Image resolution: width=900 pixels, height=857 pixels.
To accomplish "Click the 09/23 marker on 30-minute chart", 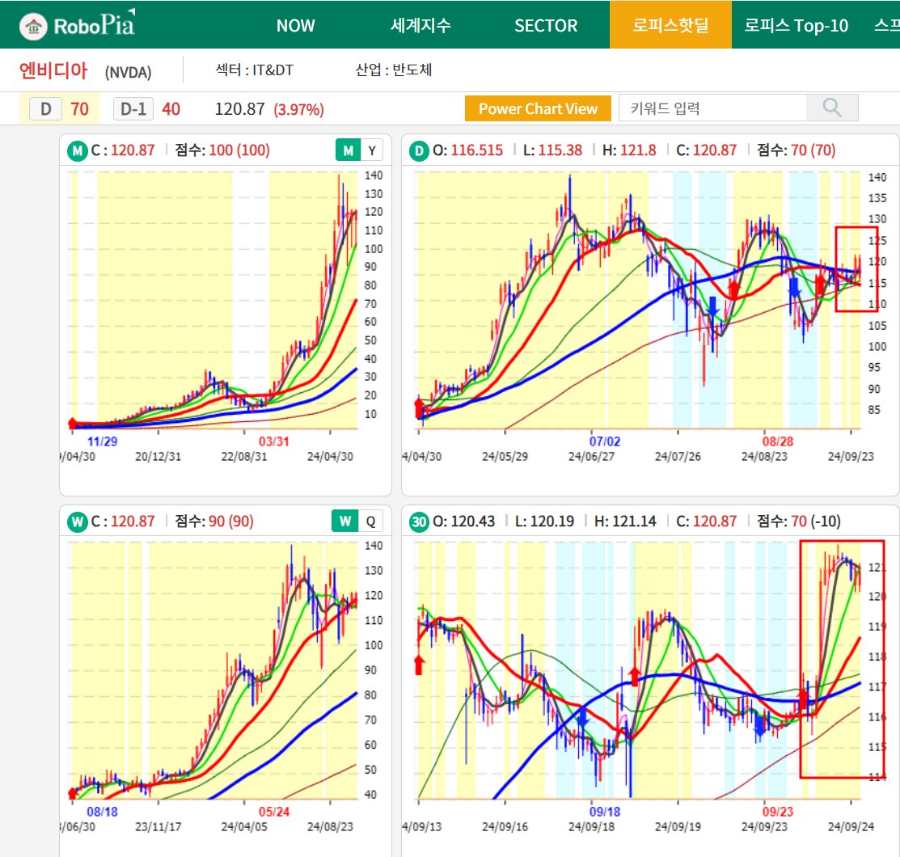I will pos(778,812).
